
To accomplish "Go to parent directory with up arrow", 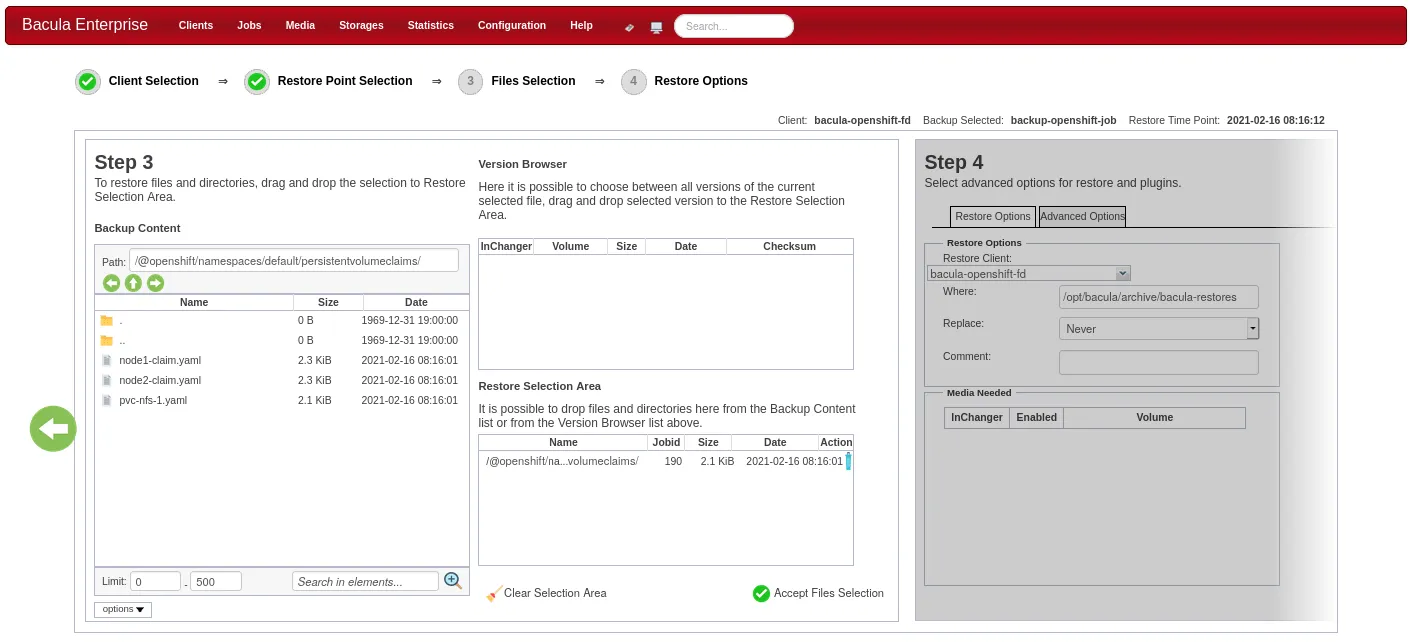I will pyautogui.click(x=133, y=283).
